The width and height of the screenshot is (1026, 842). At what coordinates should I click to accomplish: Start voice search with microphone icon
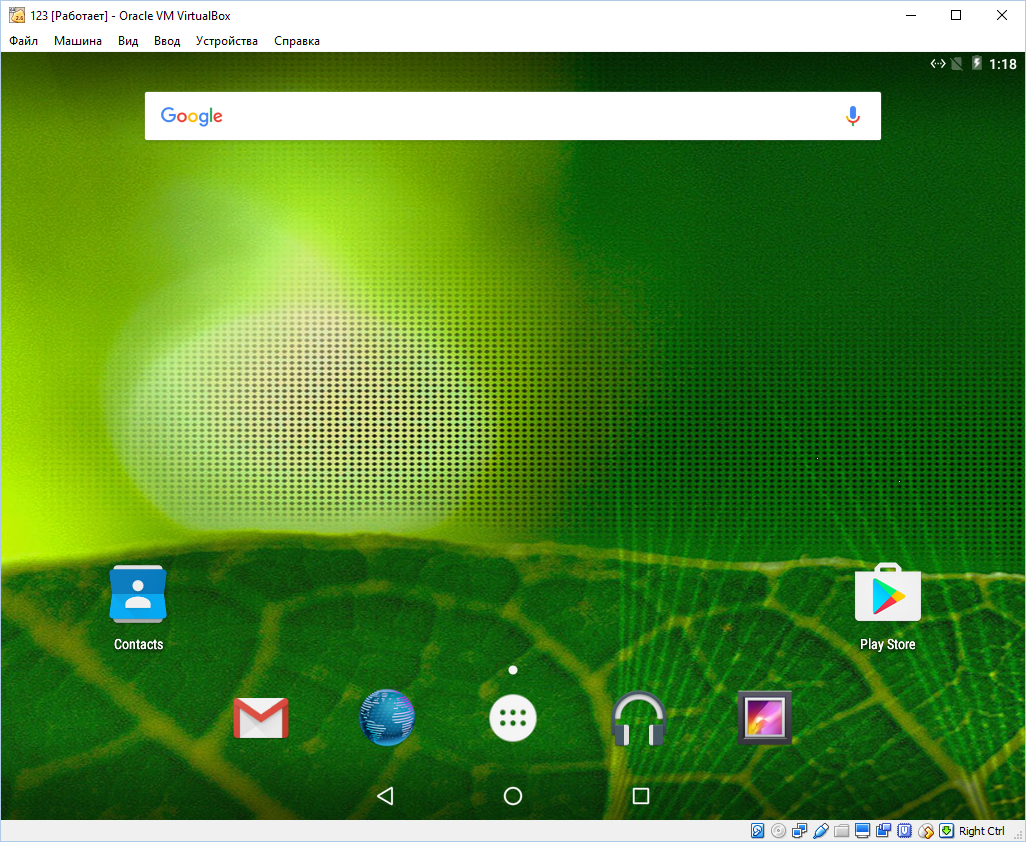point(852,116)
